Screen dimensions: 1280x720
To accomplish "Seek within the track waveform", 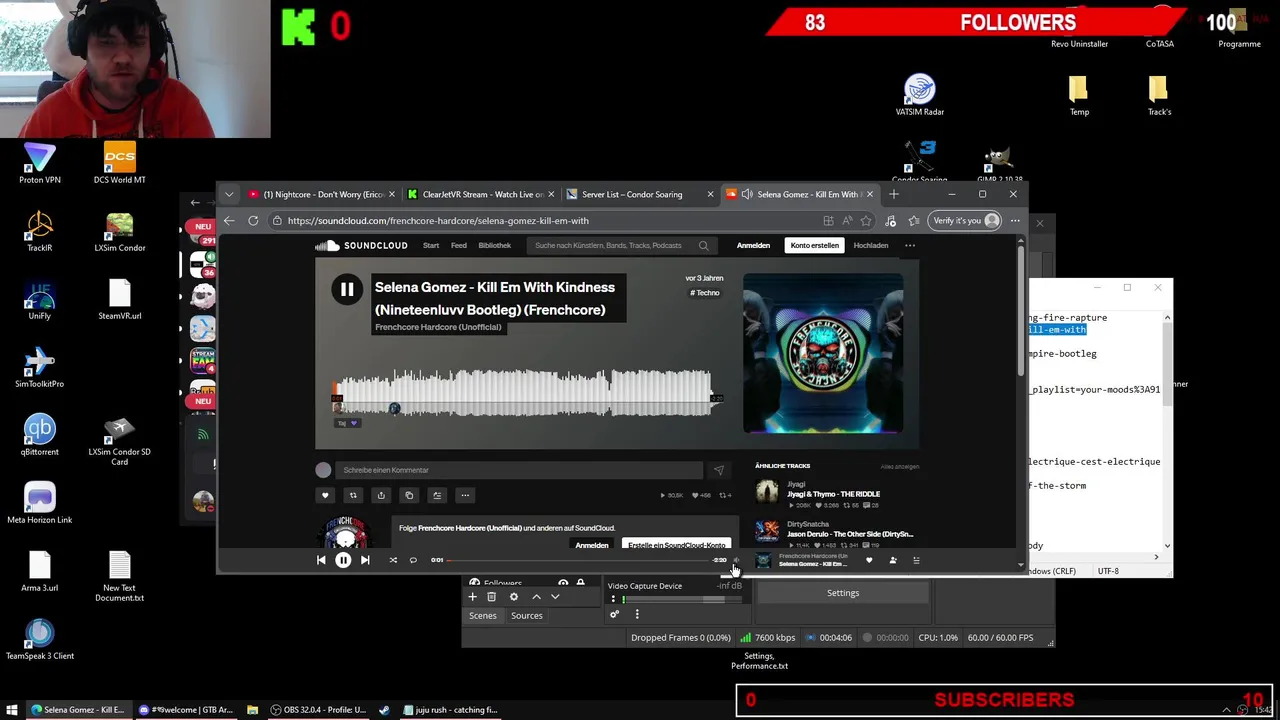I will [523, 392].
